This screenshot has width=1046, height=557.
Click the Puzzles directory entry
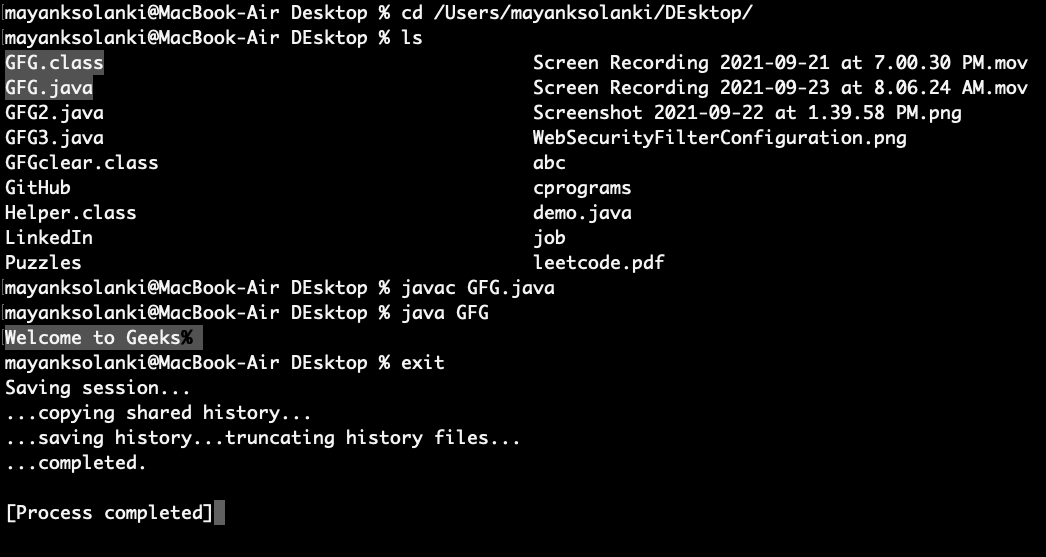tap(43, 263)
